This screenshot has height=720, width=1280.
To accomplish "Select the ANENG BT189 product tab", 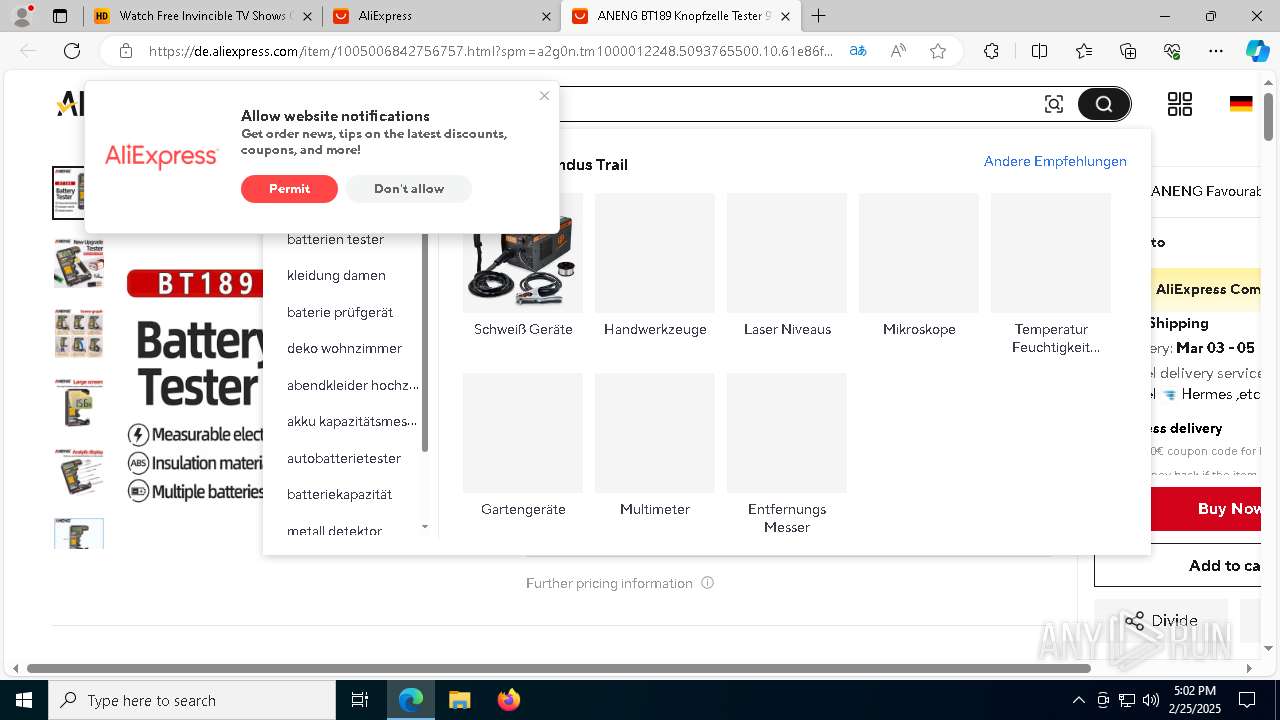I will (680, 16).
